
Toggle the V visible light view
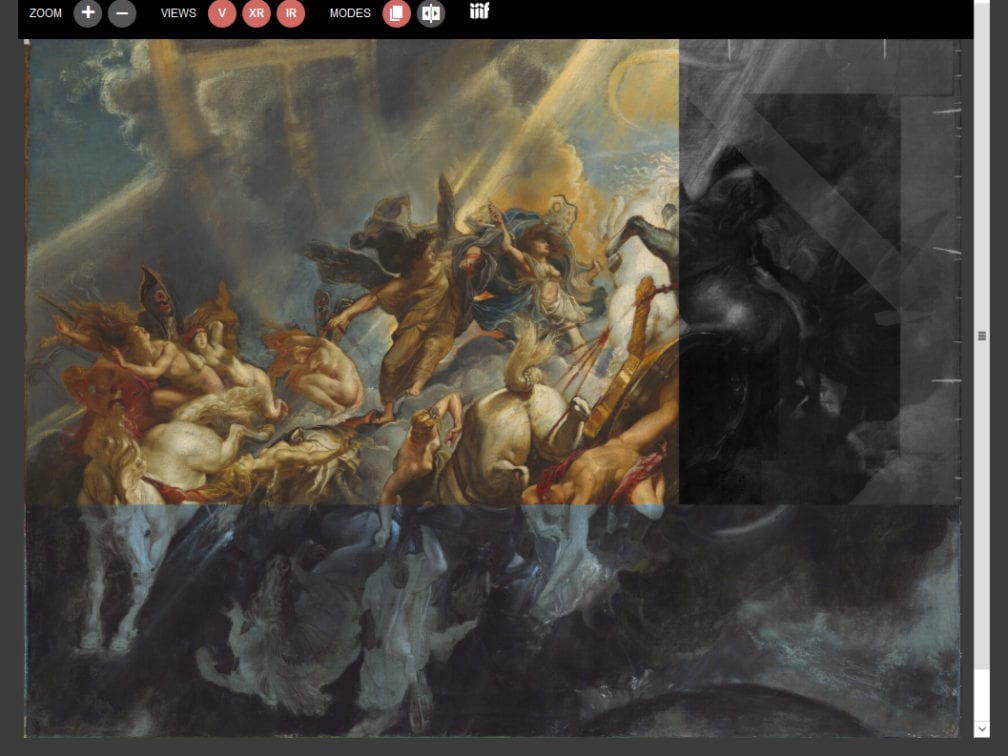coord(222,13)
